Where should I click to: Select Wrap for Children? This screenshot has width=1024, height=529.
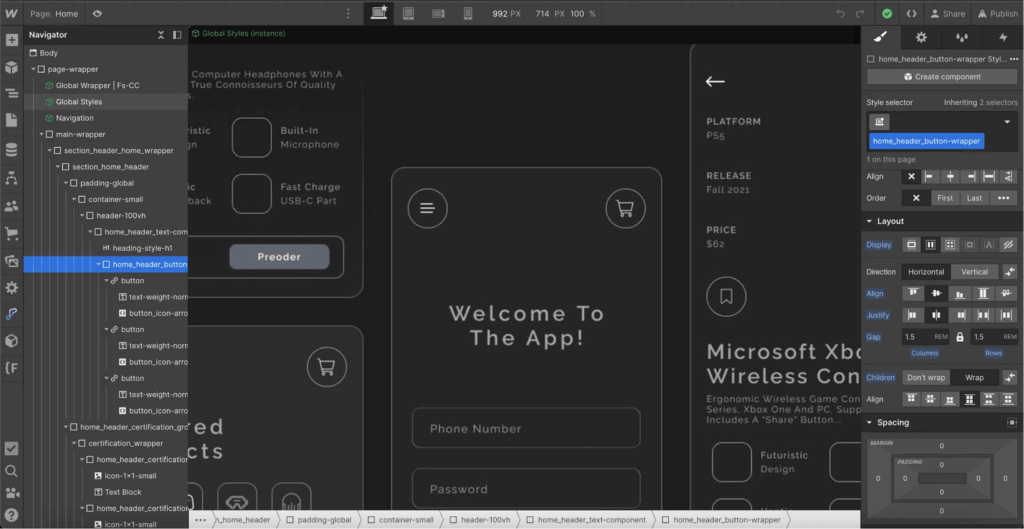coord(974,377)
